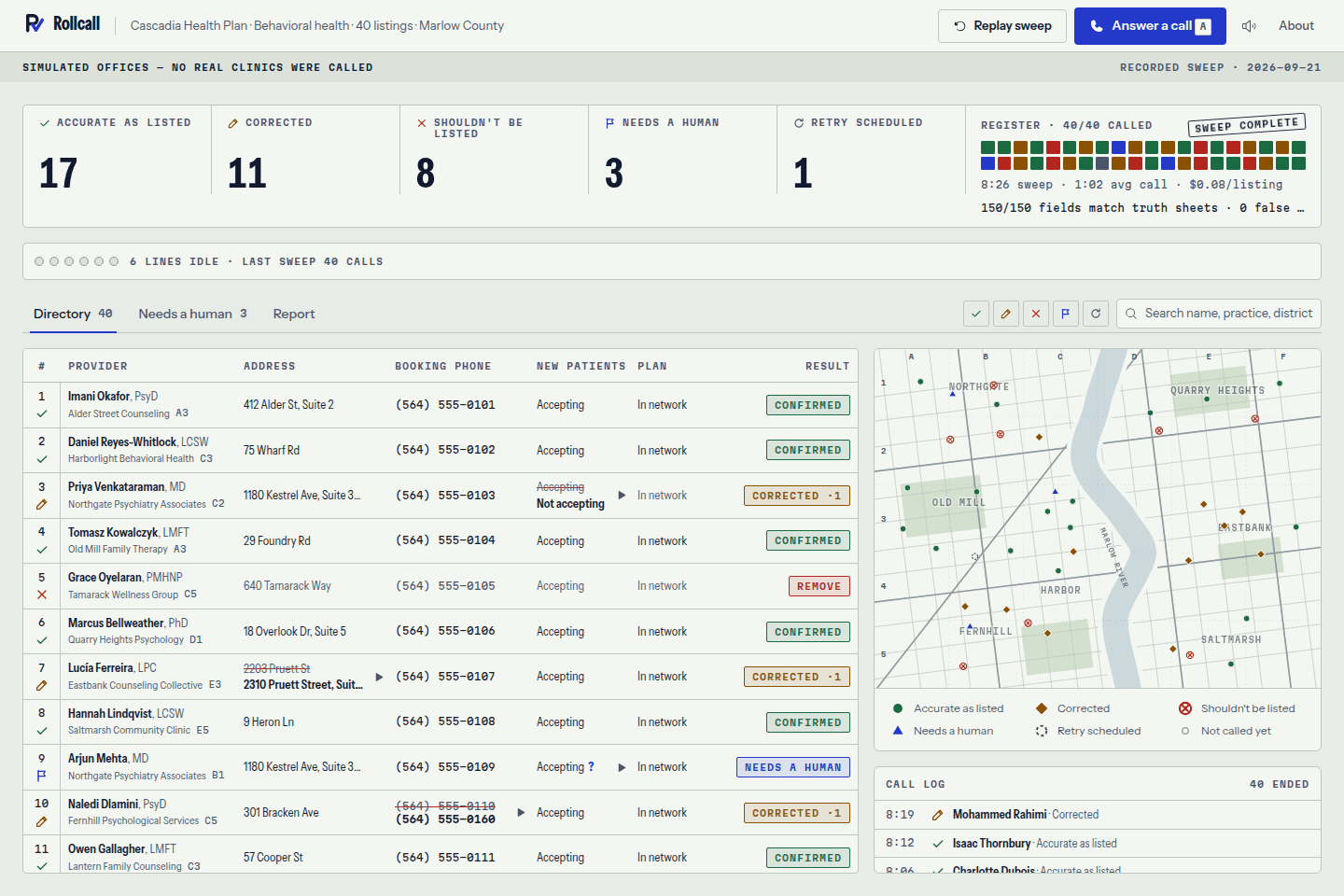
Task: Expand Lucía Ferreira address correction arrow
Action: (379, 677)
